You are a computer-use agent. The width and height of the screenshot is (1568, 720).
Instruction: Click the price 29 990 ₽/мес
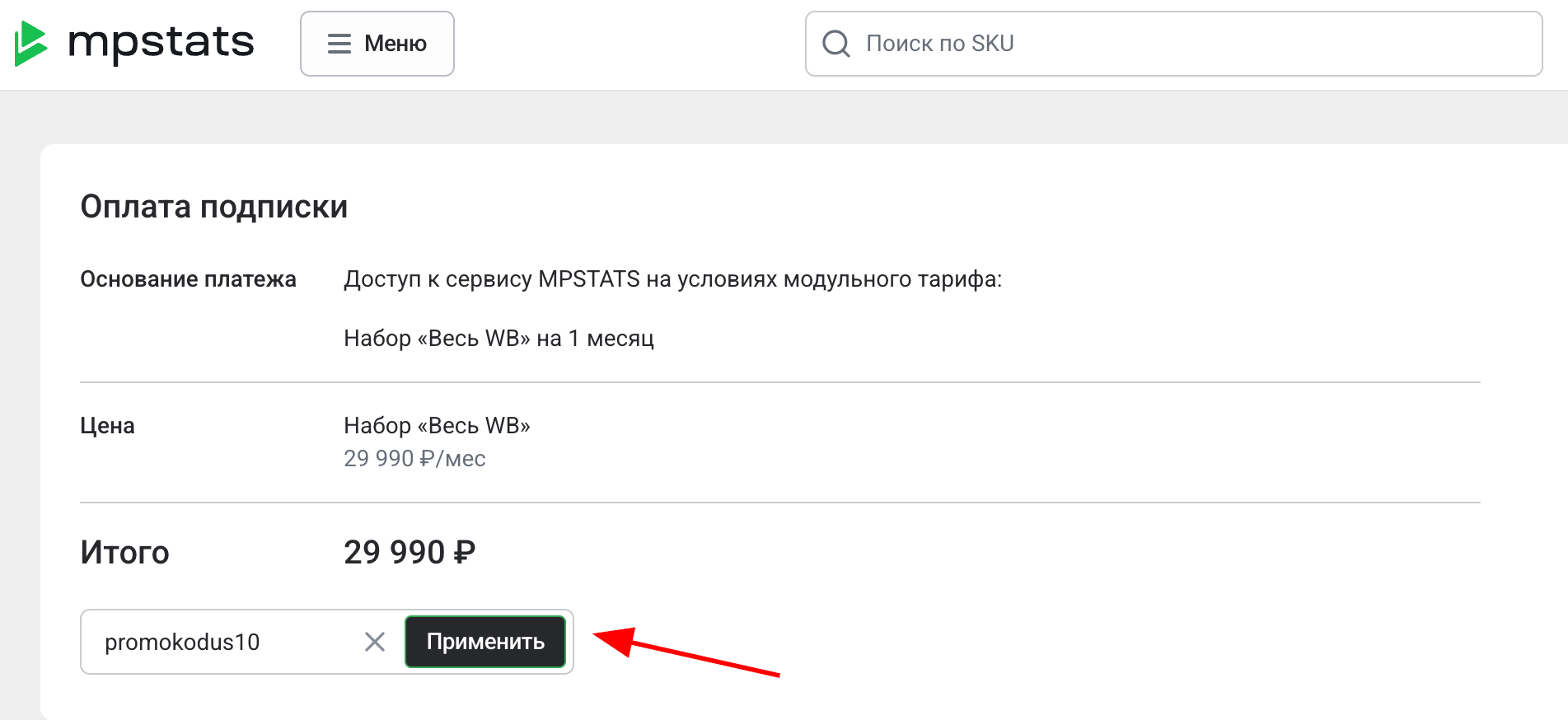[414, 458]
